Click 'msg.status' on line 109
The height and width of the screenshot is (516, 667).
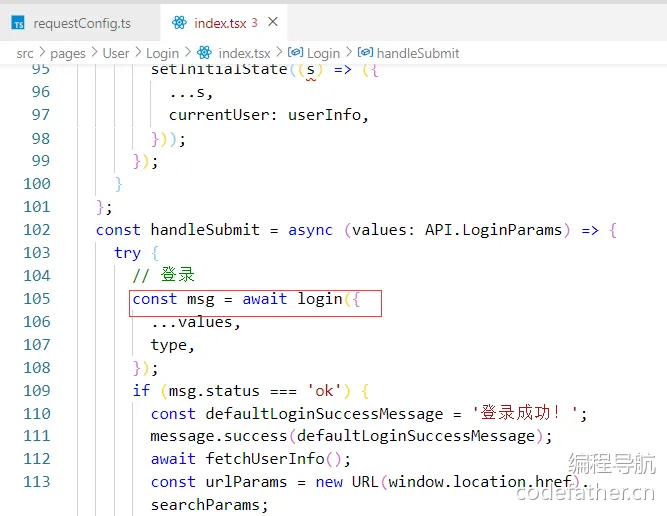pyautogui.click(x=214, y=391)
